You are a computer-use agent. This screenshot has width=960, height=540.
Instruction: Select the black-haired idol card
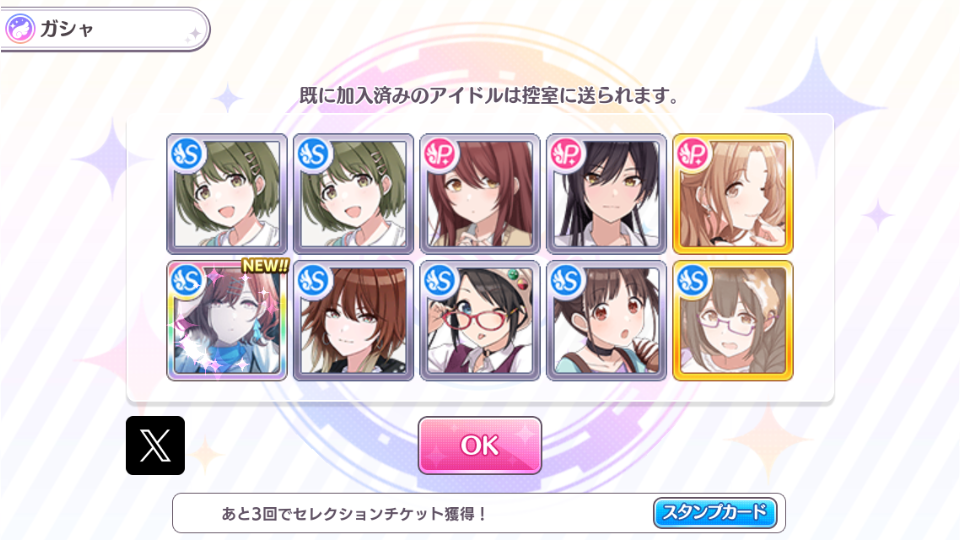click(606, 193)
